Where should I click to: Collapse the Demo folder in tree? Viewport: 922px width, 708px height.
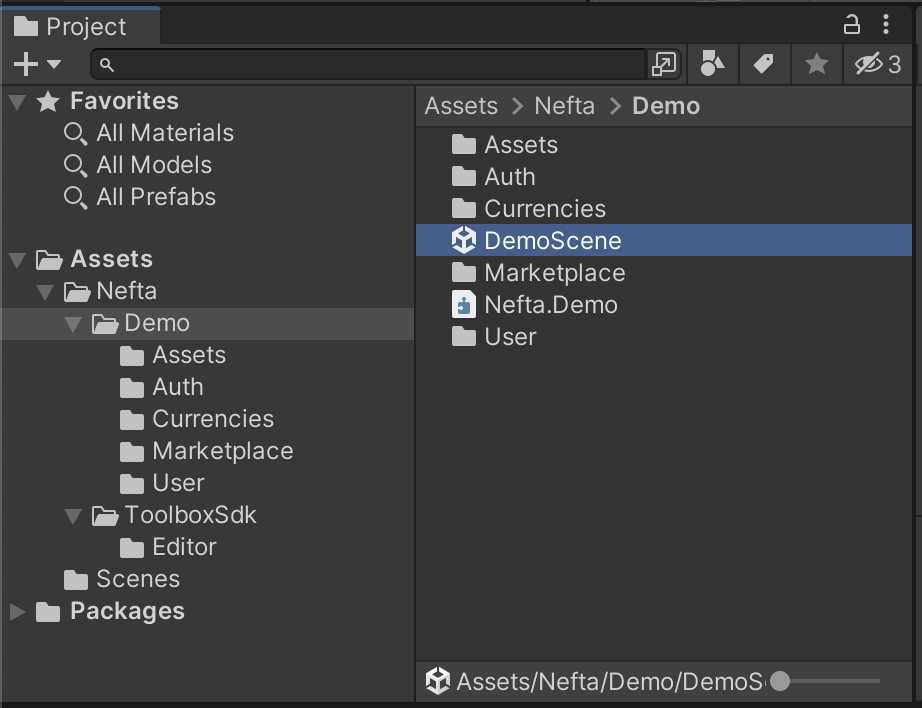pyautogui.click(x=73, y=324)
